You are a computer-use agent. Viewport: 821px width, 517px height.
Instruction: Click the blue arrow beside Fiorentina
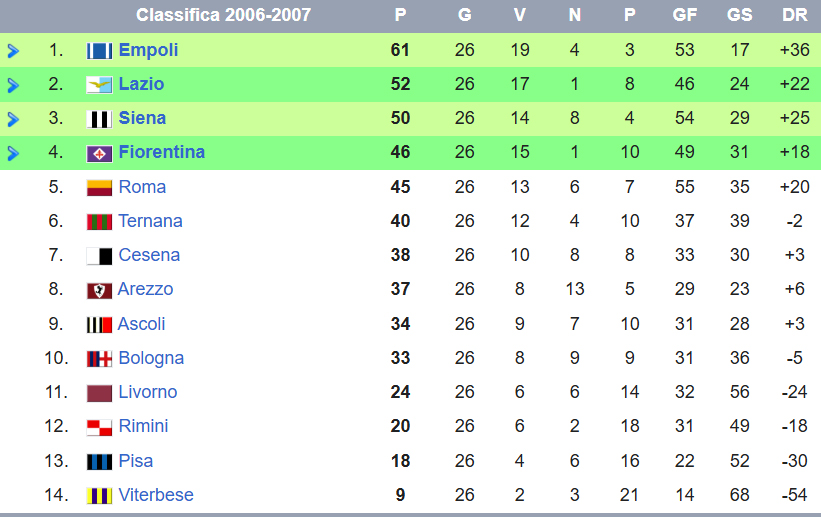pyautogui.click(x=13, y=153)
